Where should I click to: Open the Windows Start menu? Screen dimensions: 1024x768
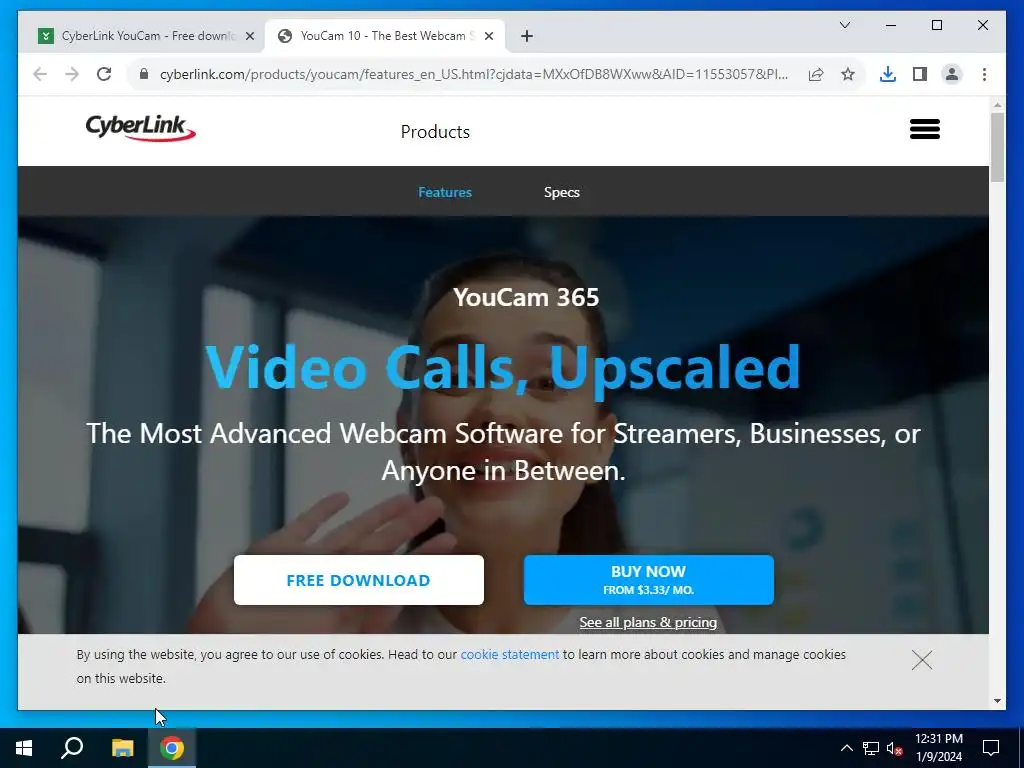24,748
